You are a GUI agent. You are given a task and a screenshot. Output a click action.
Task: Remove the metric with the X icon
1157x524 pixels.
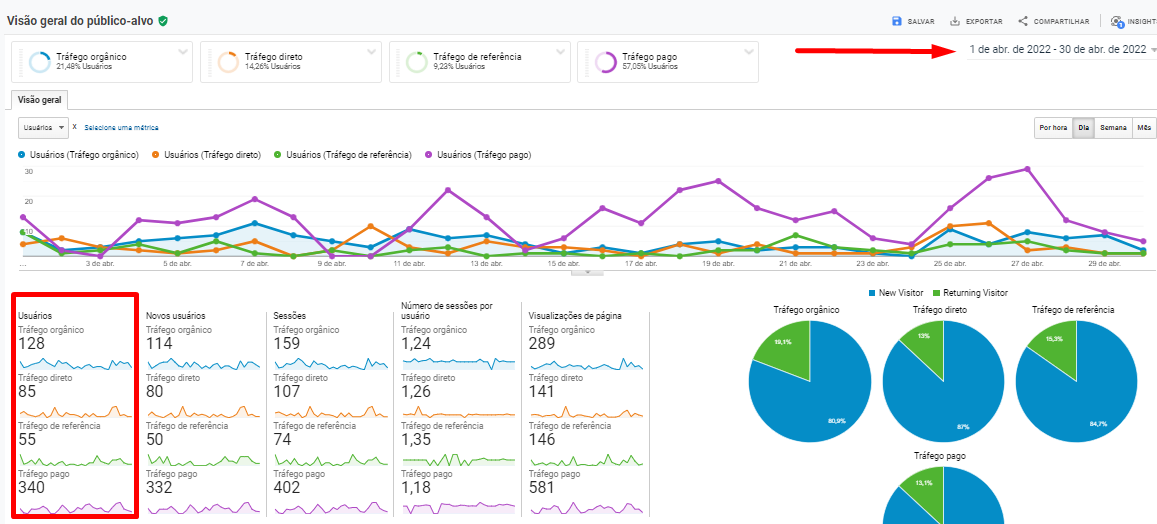click(x=74, y=127)
